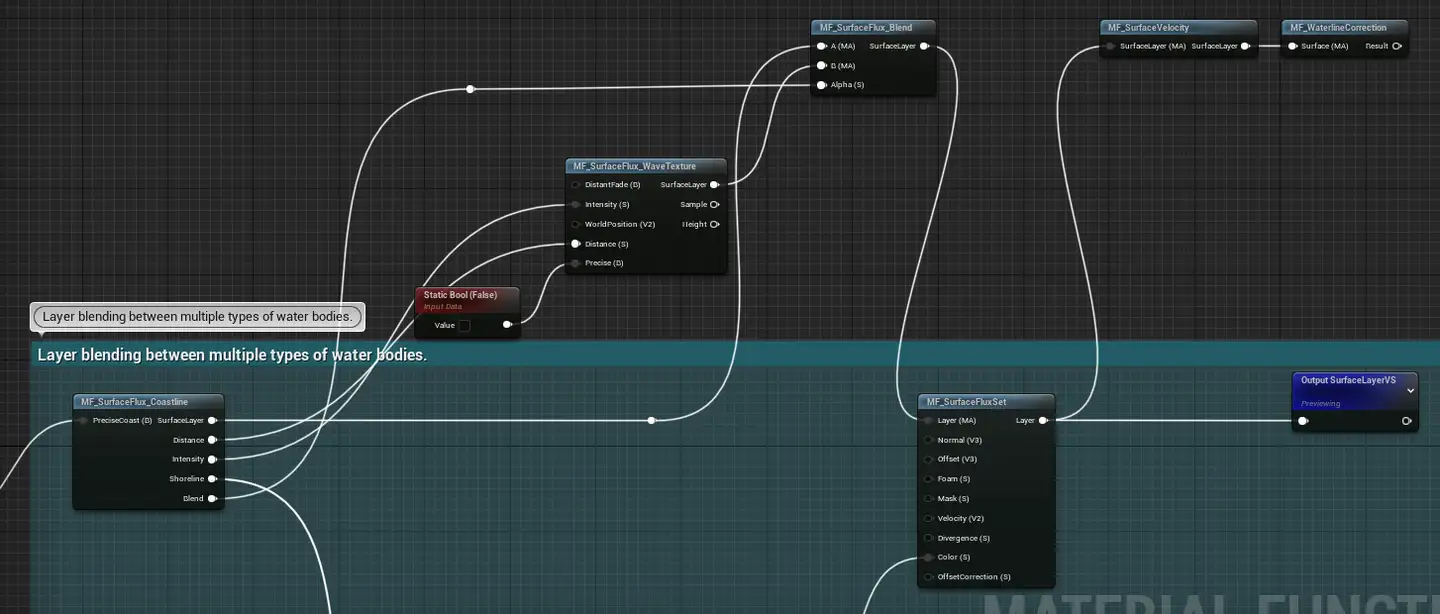Select the MF_SurfaceVelocity node title
Viewport: 1440px width, 614px height.
point(1148,28)
